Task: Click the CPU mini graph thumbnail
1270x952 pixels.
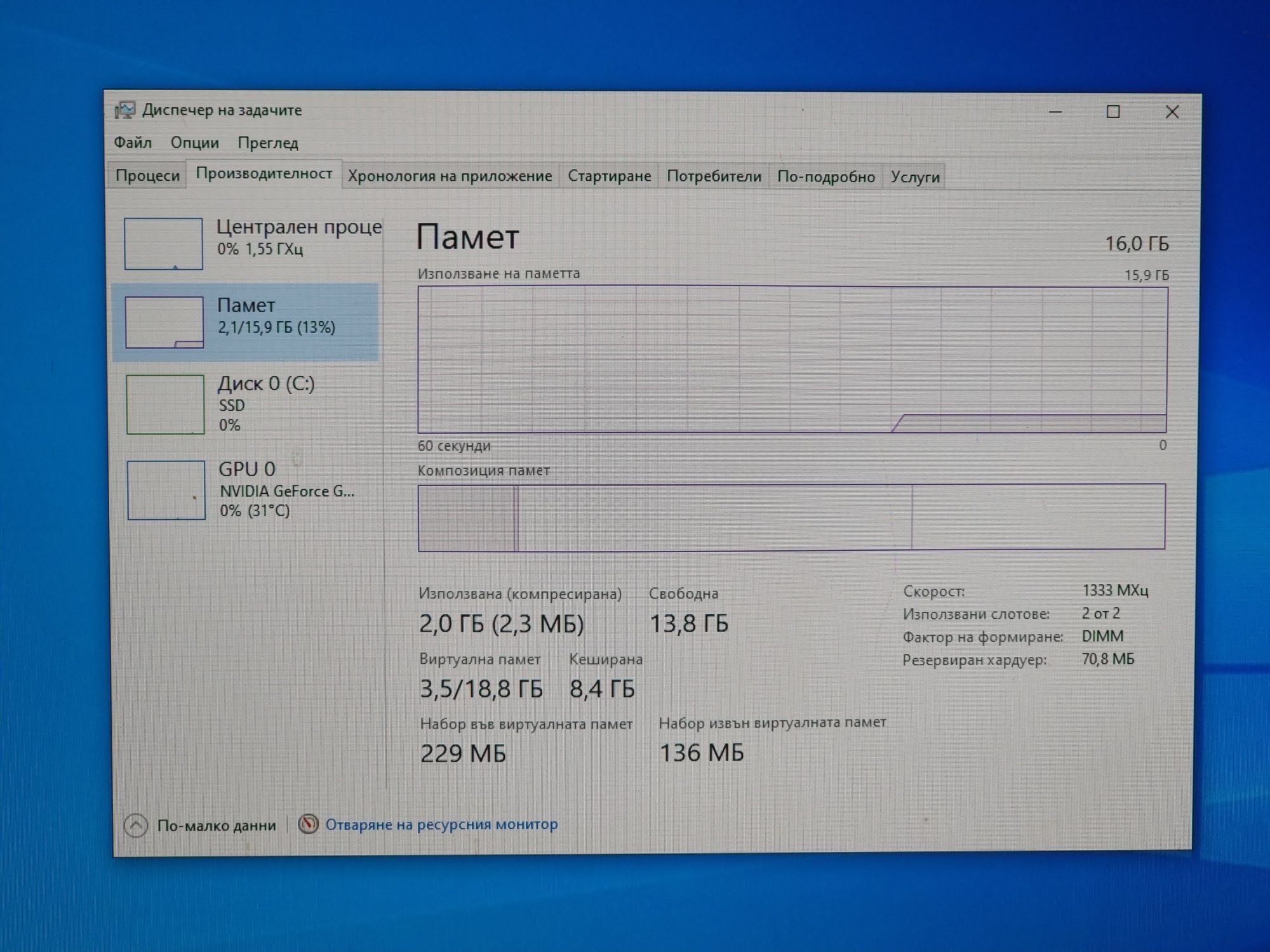Action: (x=163, y=244)
